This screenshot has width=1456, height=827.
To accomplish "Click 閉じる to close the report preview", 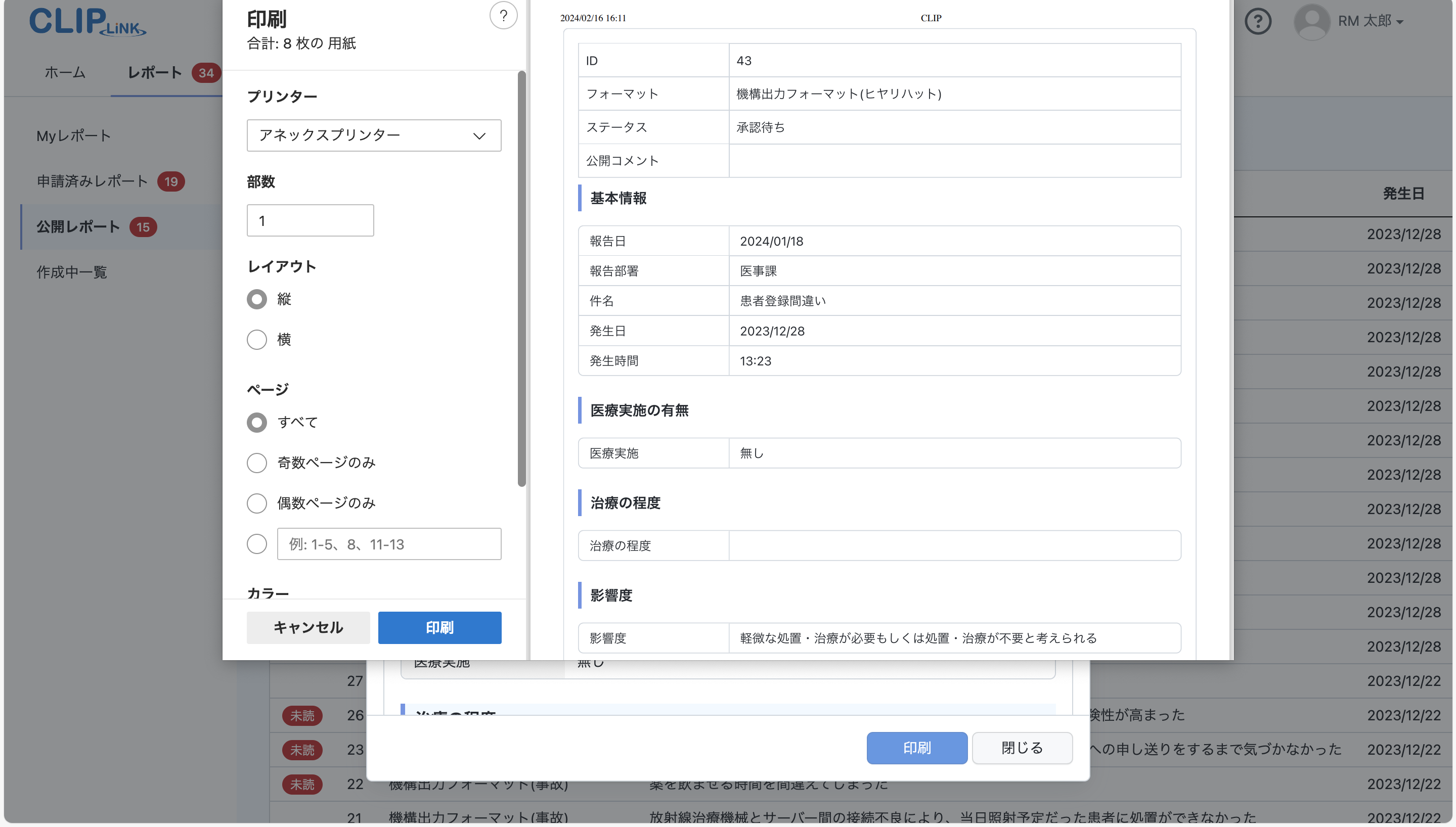I will tap(1022, 748).
